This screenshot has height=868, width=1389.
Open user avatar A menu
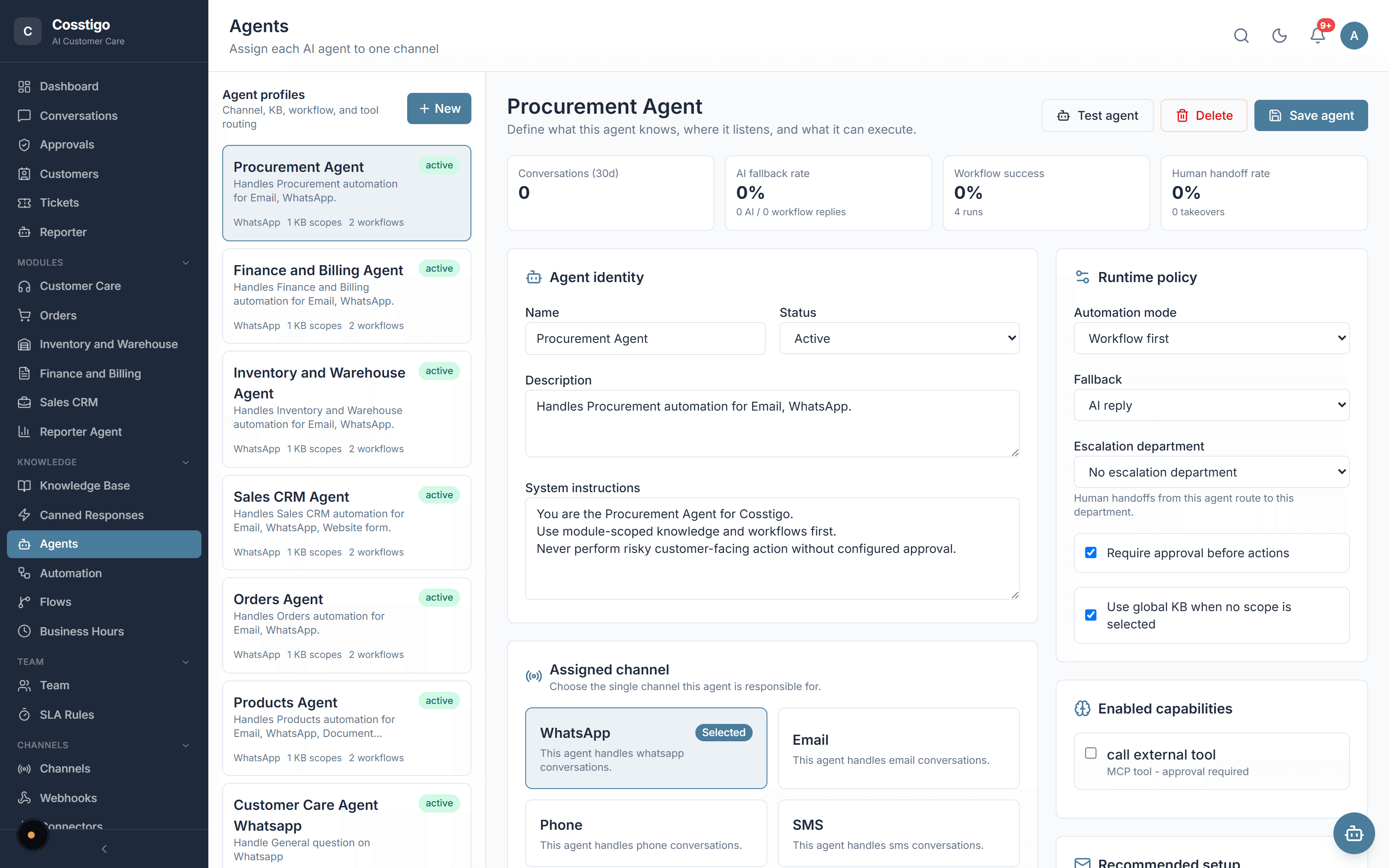click(1354, 36)
